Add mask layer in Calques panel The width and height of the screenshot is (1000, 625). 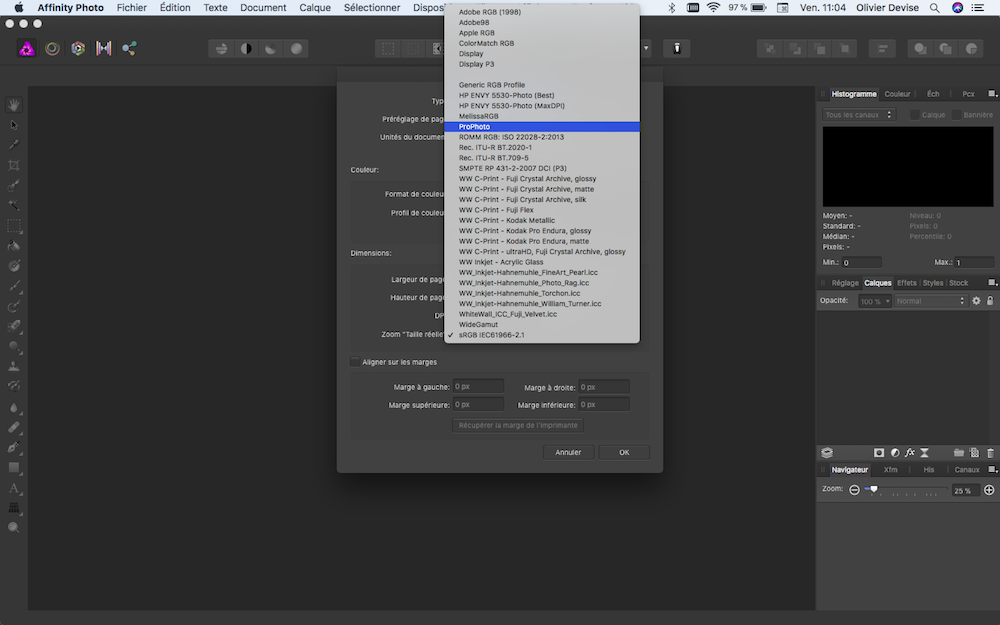point(879,453)
